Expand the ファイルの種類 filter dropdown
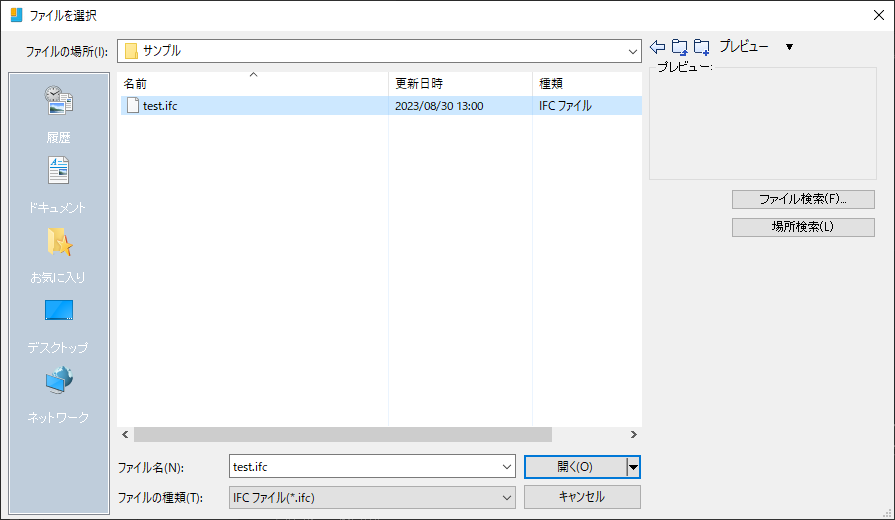 [x=507, y=498]
